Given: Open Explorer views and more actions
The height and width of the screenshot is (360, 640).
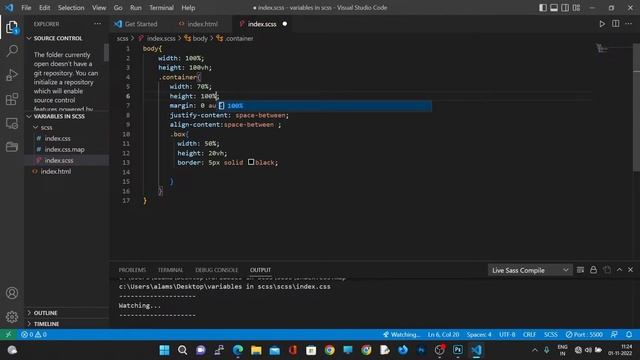Looking at the screenshot, I should click(x=98, y=24).
